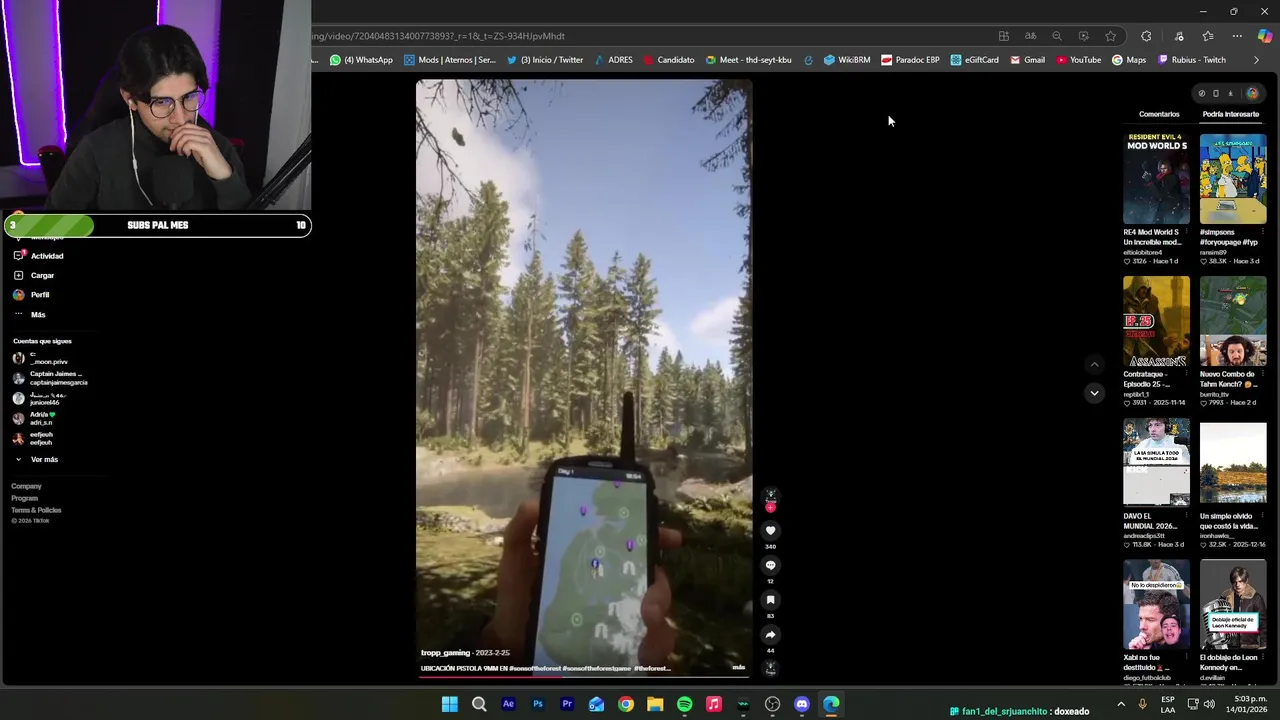Open the Gmail bookmark
The height and width of the screenshot is (720, 1280).
click(x=1027, y=60)
